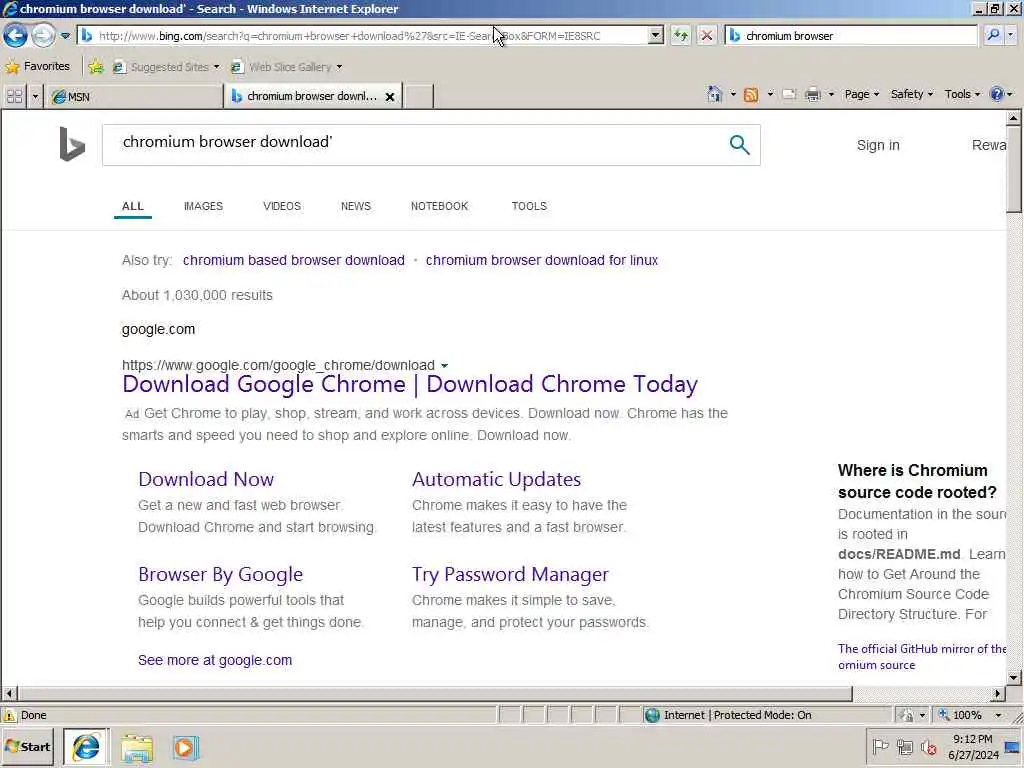Image resolution: width=1024 pixels, height=768 pixels.
Task: Click the IE search magnifier button
Action: pos(993,35)
